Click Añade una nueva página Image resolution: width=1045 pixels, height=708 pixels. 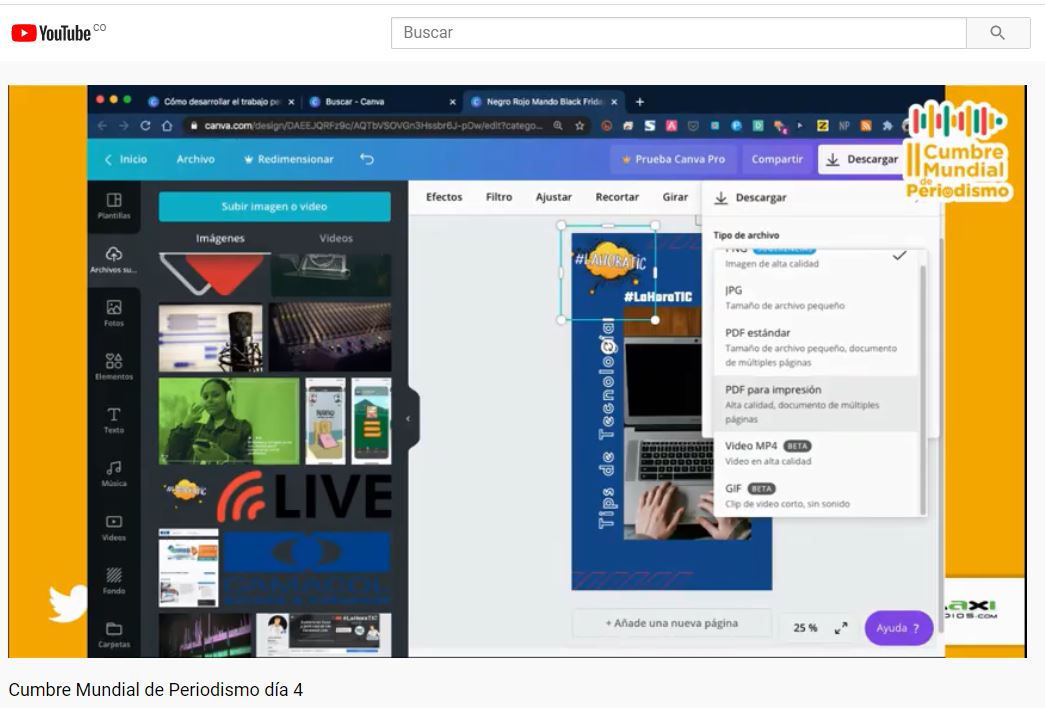click(672, 623)
